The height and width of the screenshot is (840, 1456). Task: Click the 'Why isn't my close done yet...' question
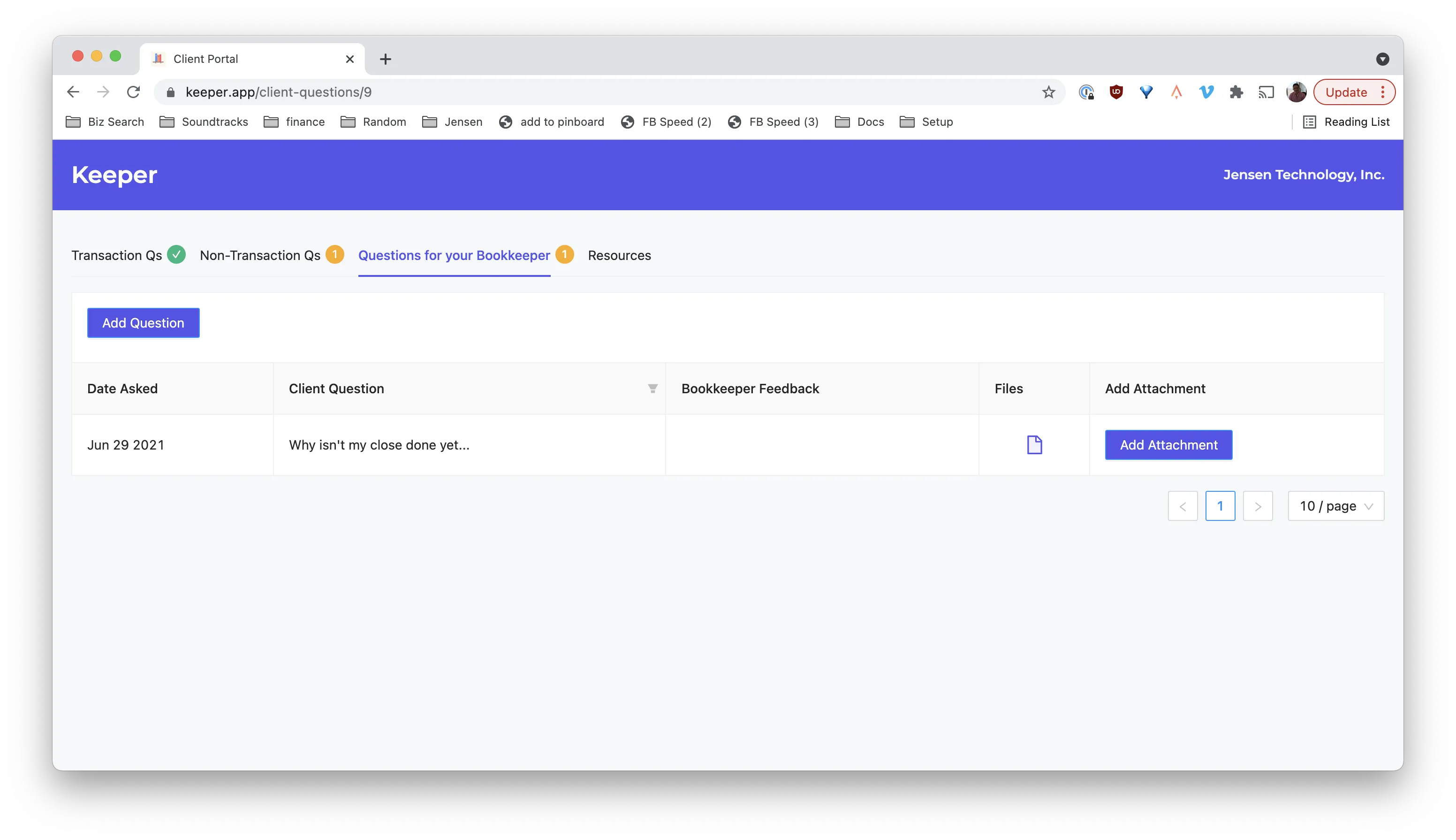379,445
